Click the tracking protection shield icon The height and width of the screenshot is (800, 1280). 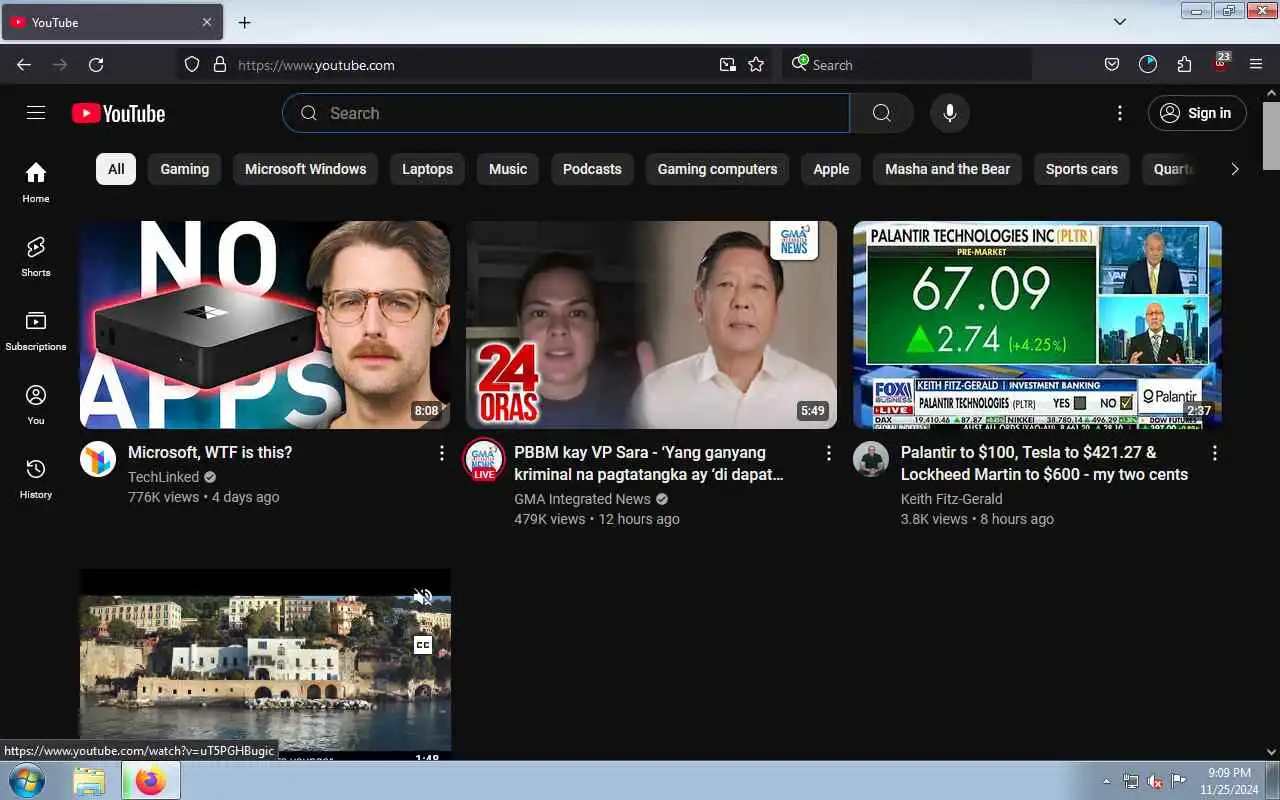point(192,65)
